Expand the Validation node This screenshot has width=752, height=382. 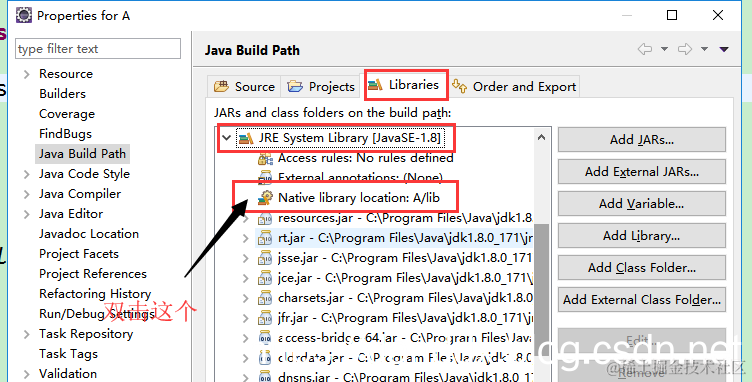pos(27,374)
